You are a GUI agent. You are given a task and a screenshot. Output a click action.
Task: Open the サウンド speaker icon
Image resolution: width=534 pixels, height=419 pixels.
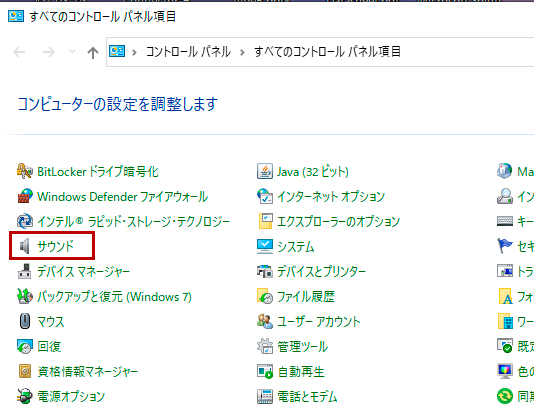pos(25,246)
